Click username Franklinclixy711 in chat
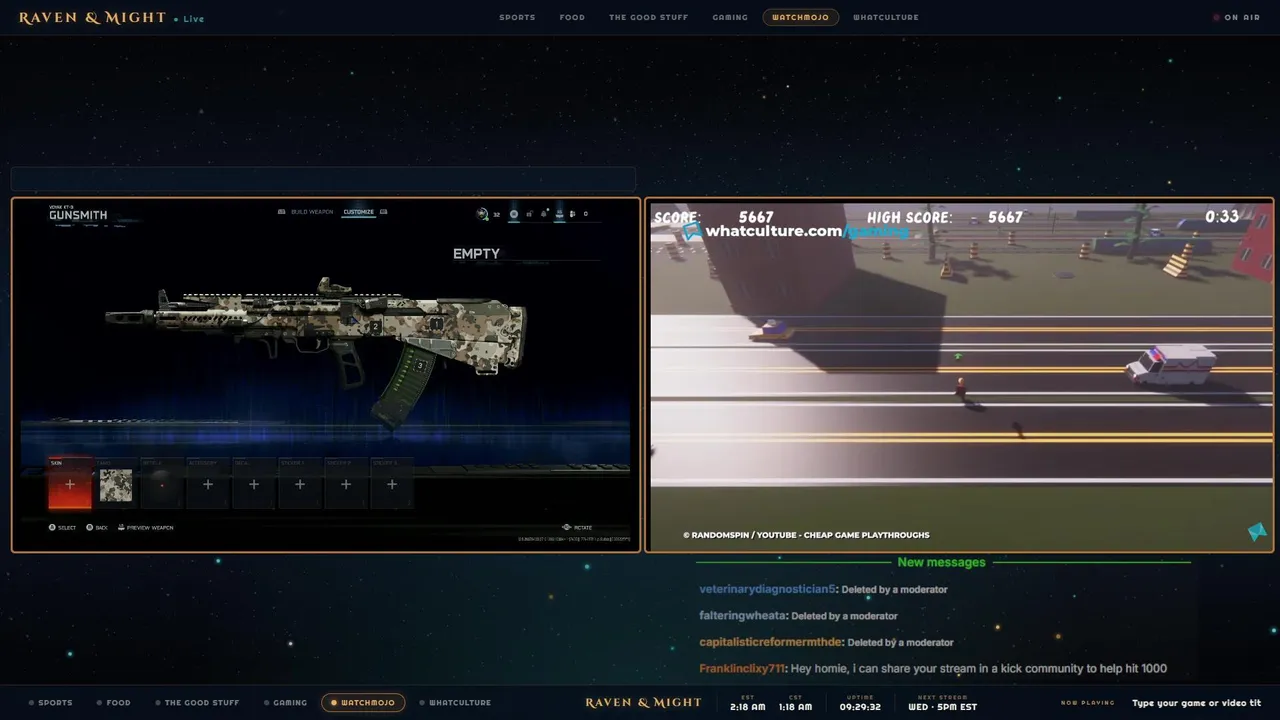Viewport: 1280px width, 720px height. coord(743,668)
